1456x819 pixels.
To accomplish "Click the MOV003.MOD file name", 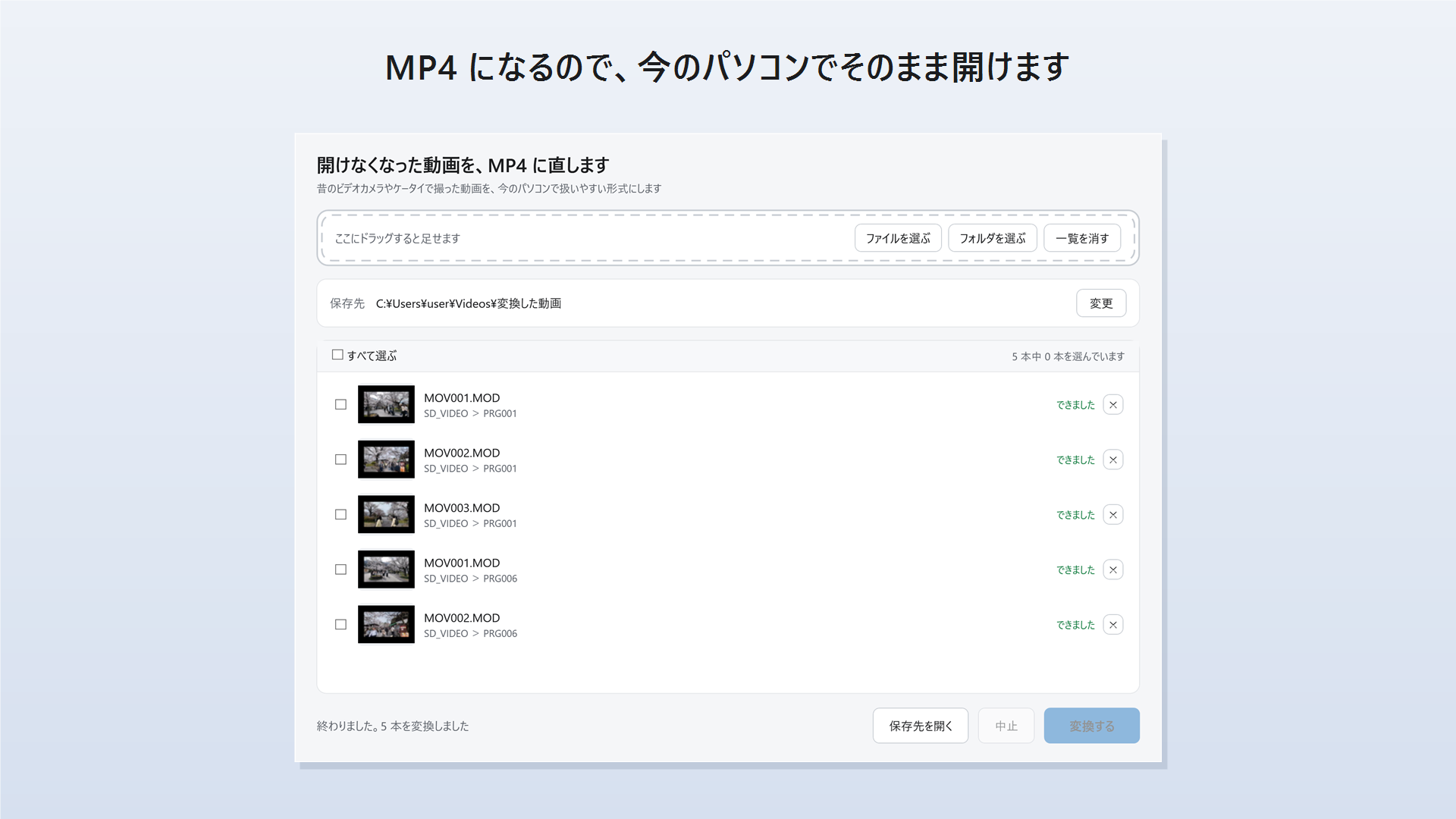I will coord(462,508).
